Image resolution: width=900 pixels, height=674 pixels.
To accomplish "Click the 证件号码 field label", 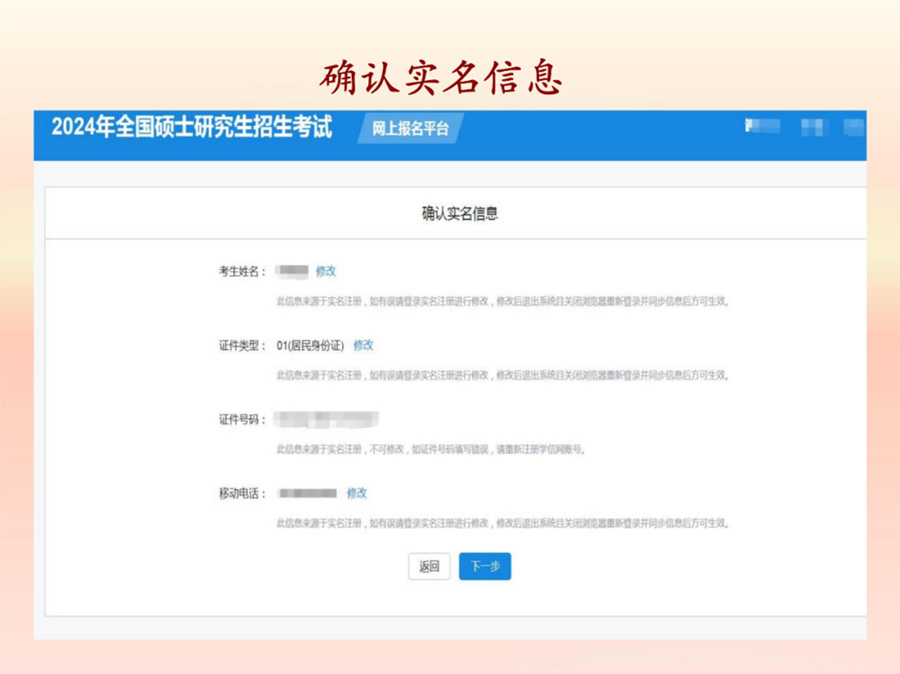I will pyautogui.click(x=242, y=420).
